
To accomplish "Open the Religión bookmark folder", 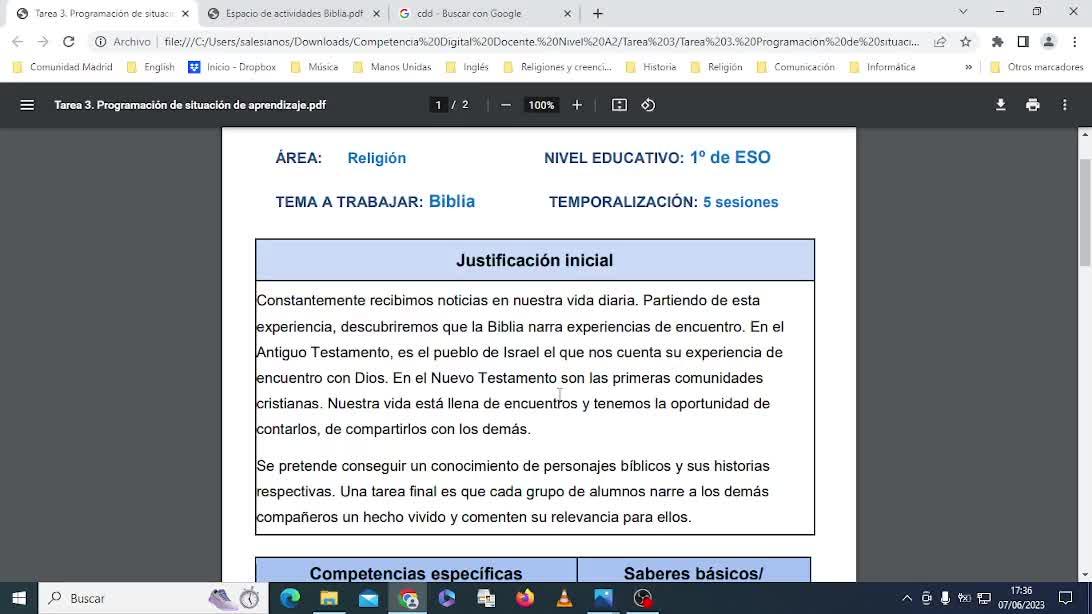I will pos(717,67).
